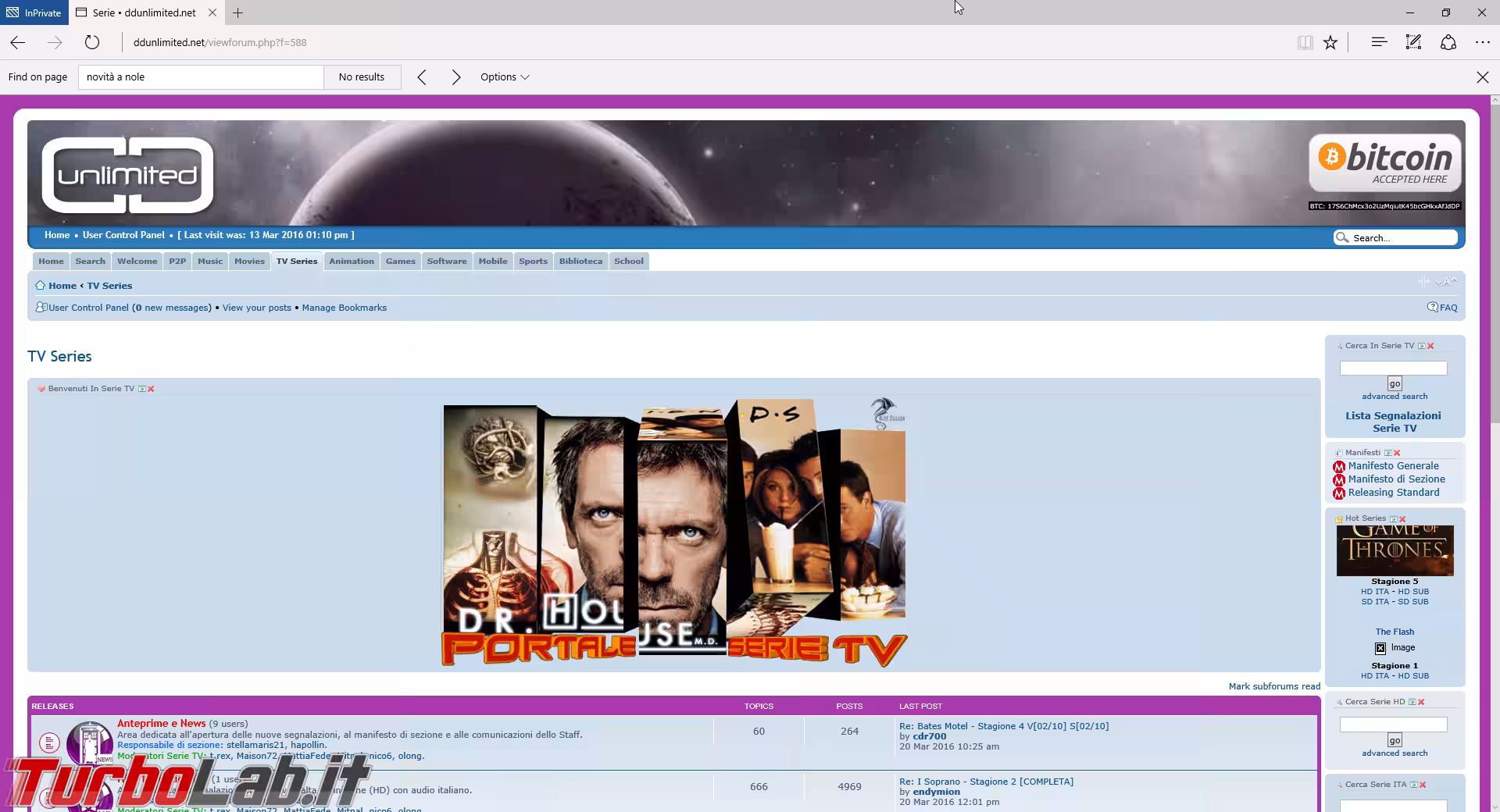The height and width of the screenshot is (812, 1500).
Task: Open Manifesto Generale link
Action: (1393, 466)
